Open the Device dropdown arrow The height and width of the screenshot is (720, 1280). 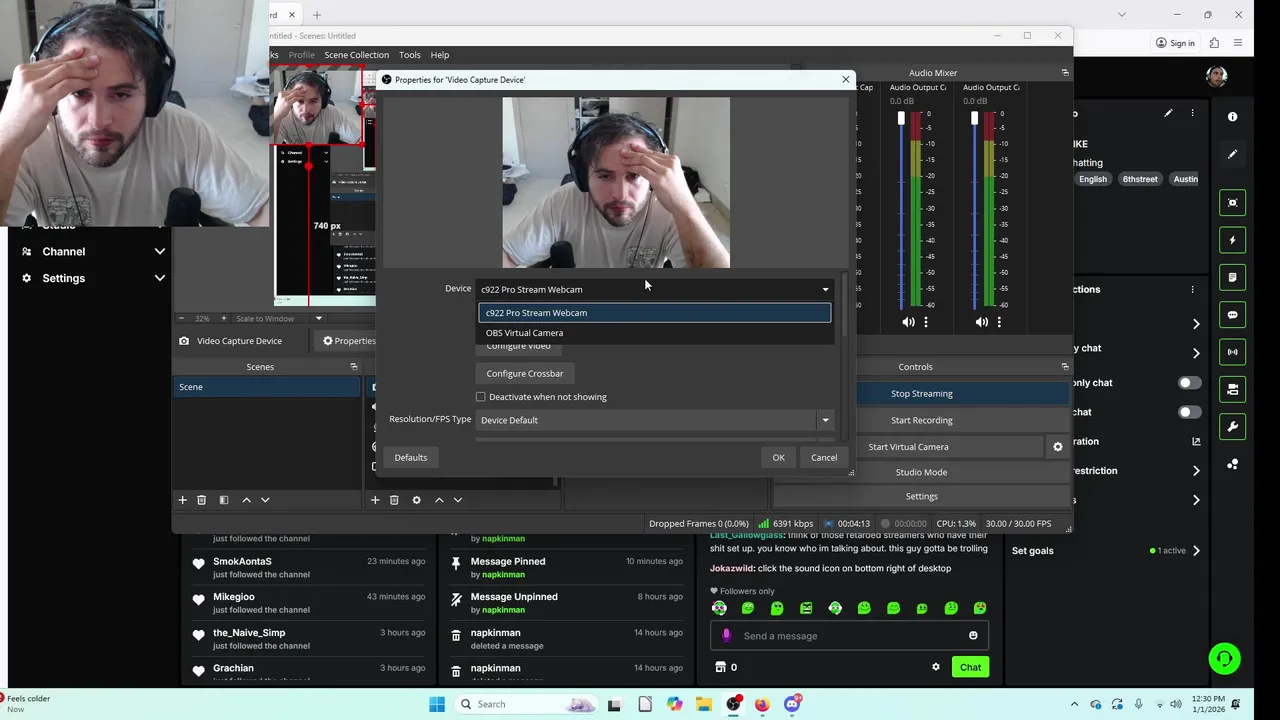point(825,290)
